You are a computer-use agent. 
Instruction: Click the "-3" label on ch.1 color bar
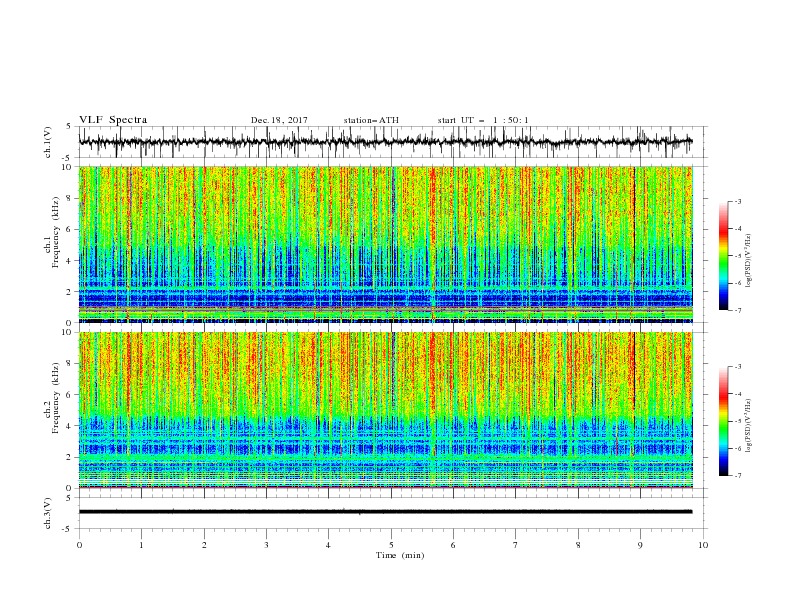[x=737, y=201]
